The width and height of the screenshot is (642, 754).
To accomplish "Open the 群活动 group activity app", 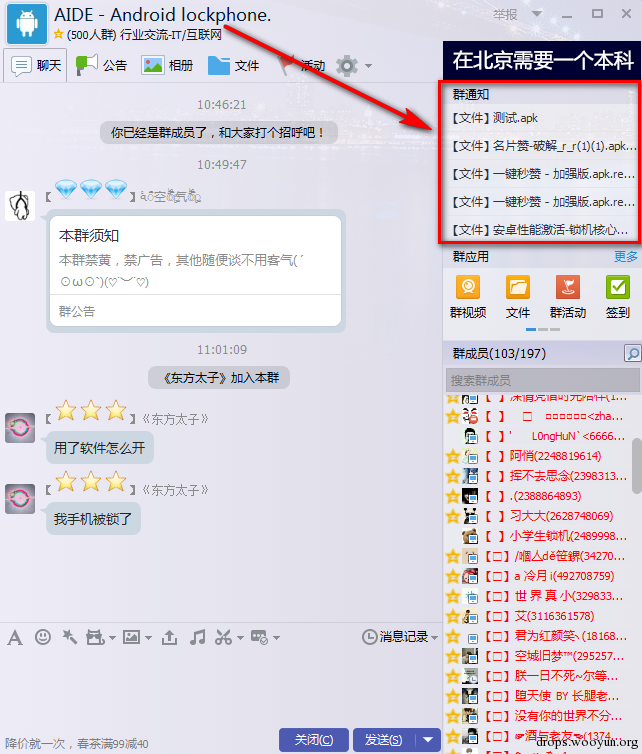I will point(568,297).
